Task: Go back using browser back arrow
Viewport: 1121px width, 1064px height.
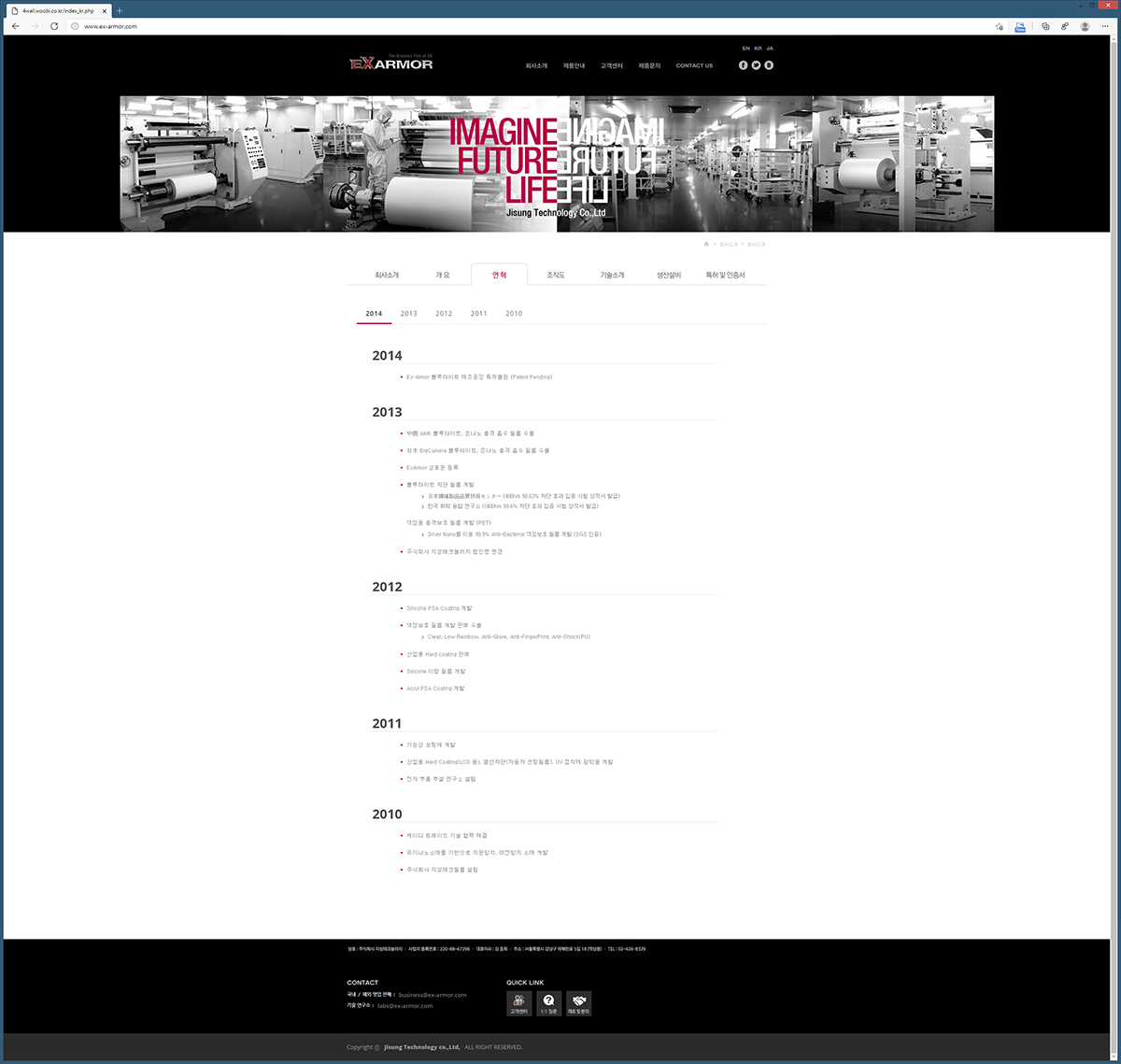Action: click(16, 26)
